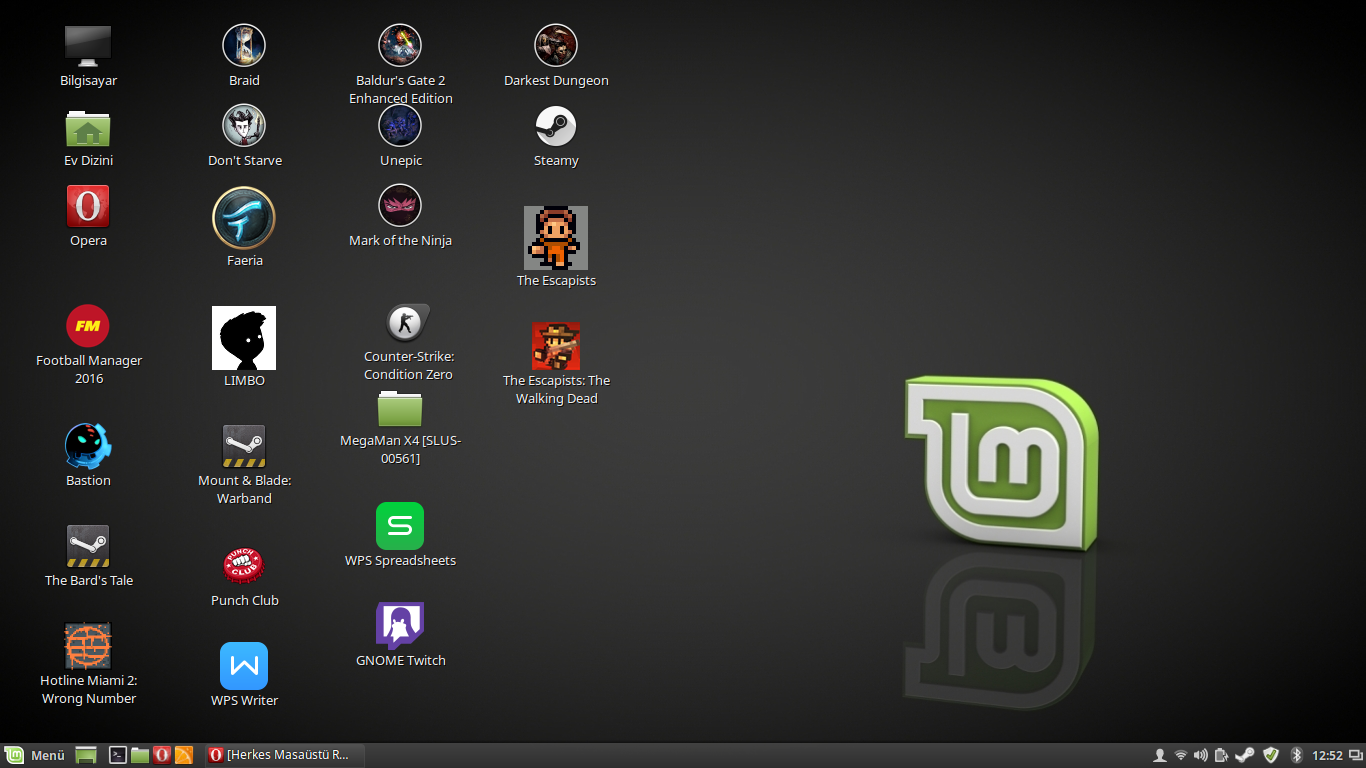Image resolution: width=1366 pixels, height=768 pixels.
Task: Select the Bastion game icon
Action: pyautogui.click(x=88, y=446)
